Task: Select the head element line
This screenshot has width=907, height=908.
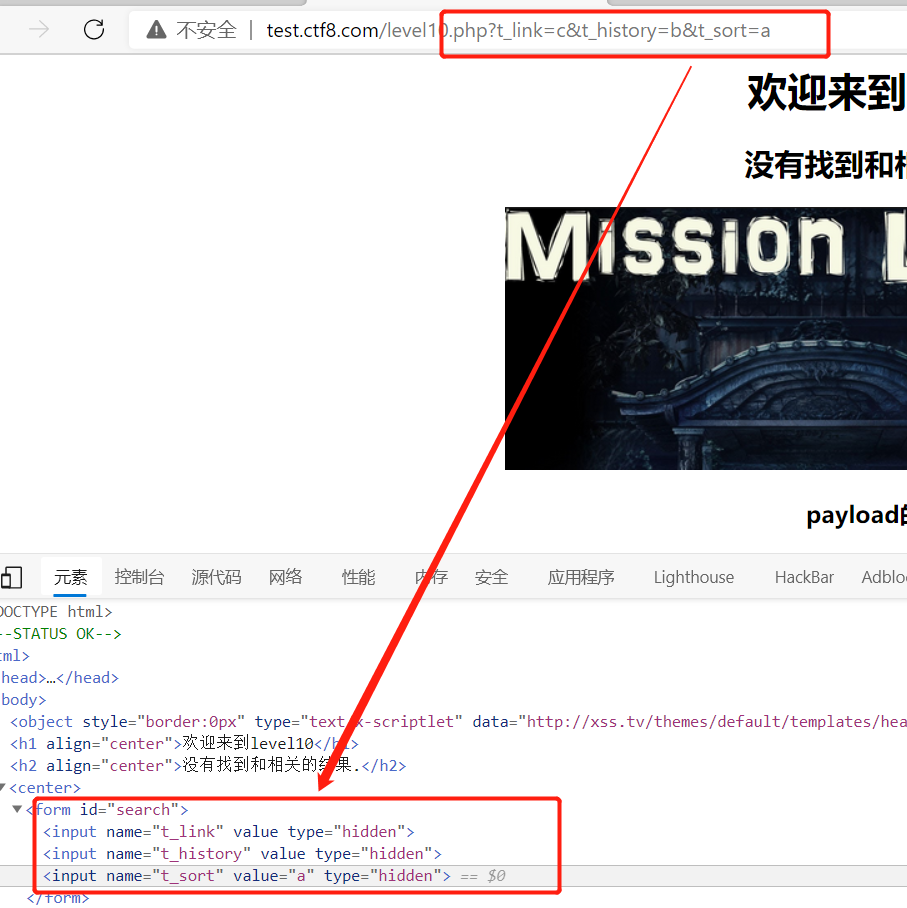Action: [60, 678]
